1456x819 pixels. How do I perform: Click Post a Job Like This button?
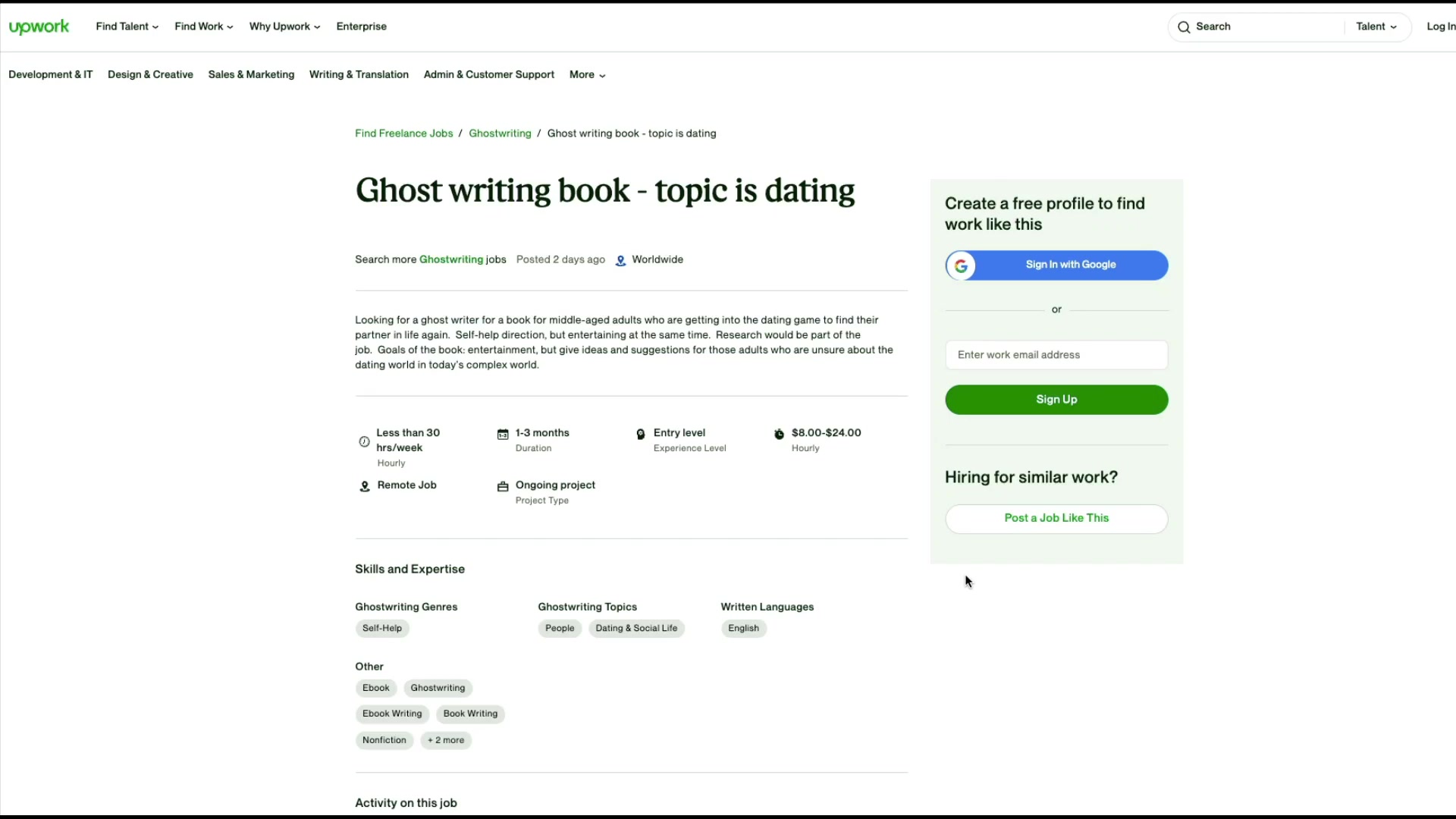click(x=1056, y=519)
